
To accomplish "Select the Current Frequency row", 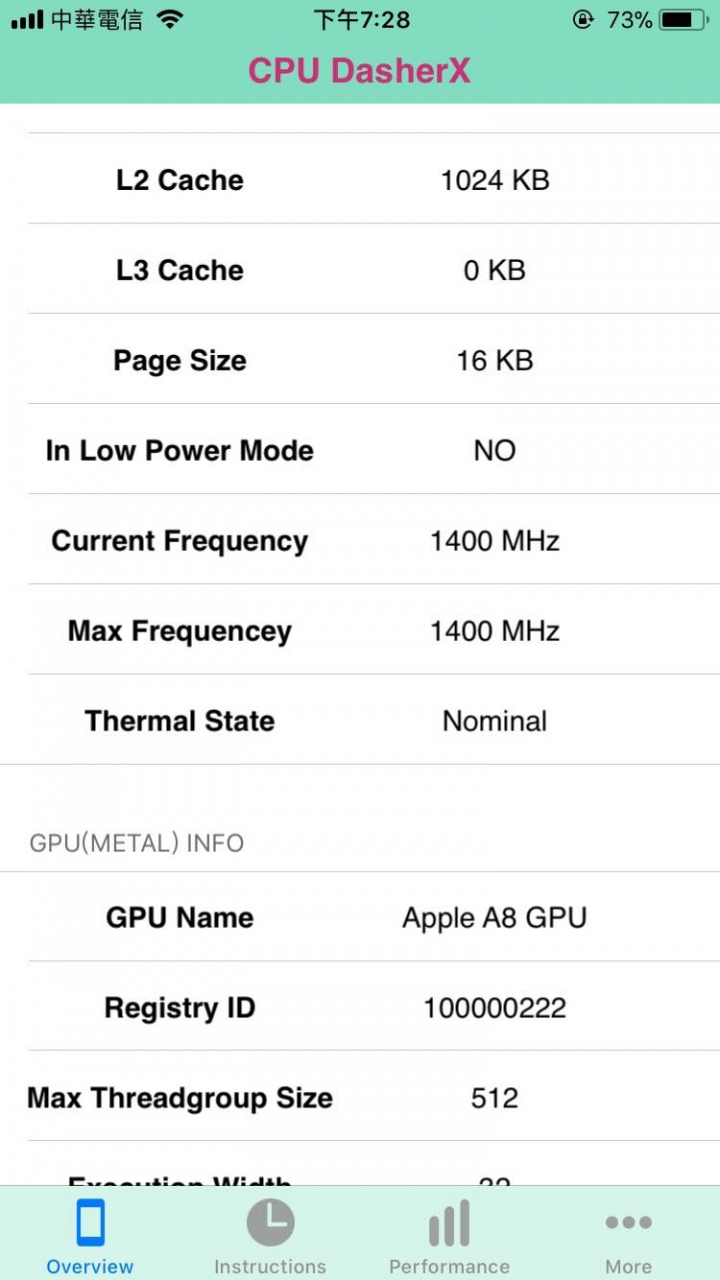I will click(360, 540).
